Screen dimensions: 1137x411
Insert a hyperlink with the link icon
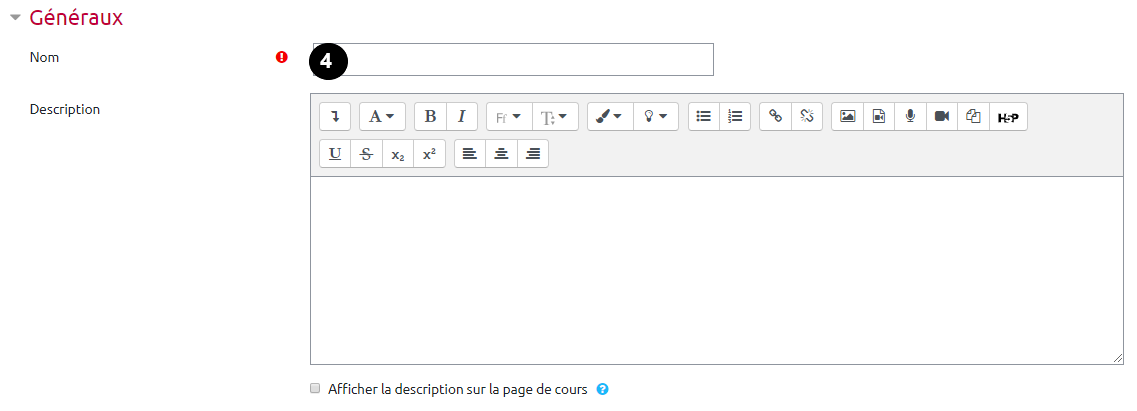point(775,117)
